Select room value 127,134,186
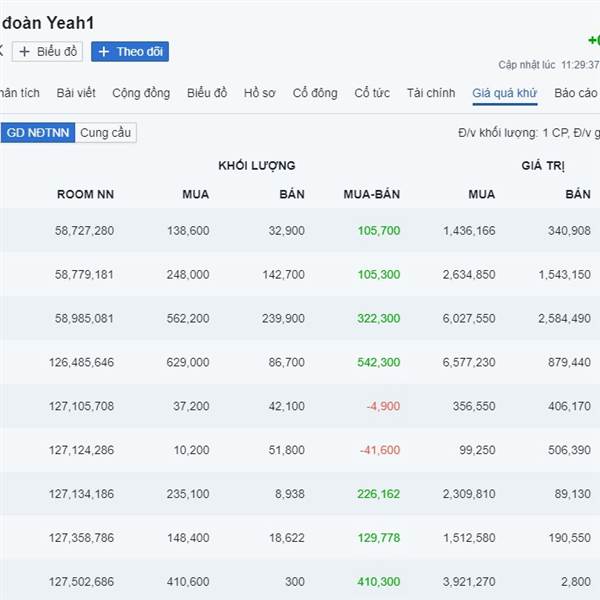Viewport: 600px width, 600px height. [82, 494]
